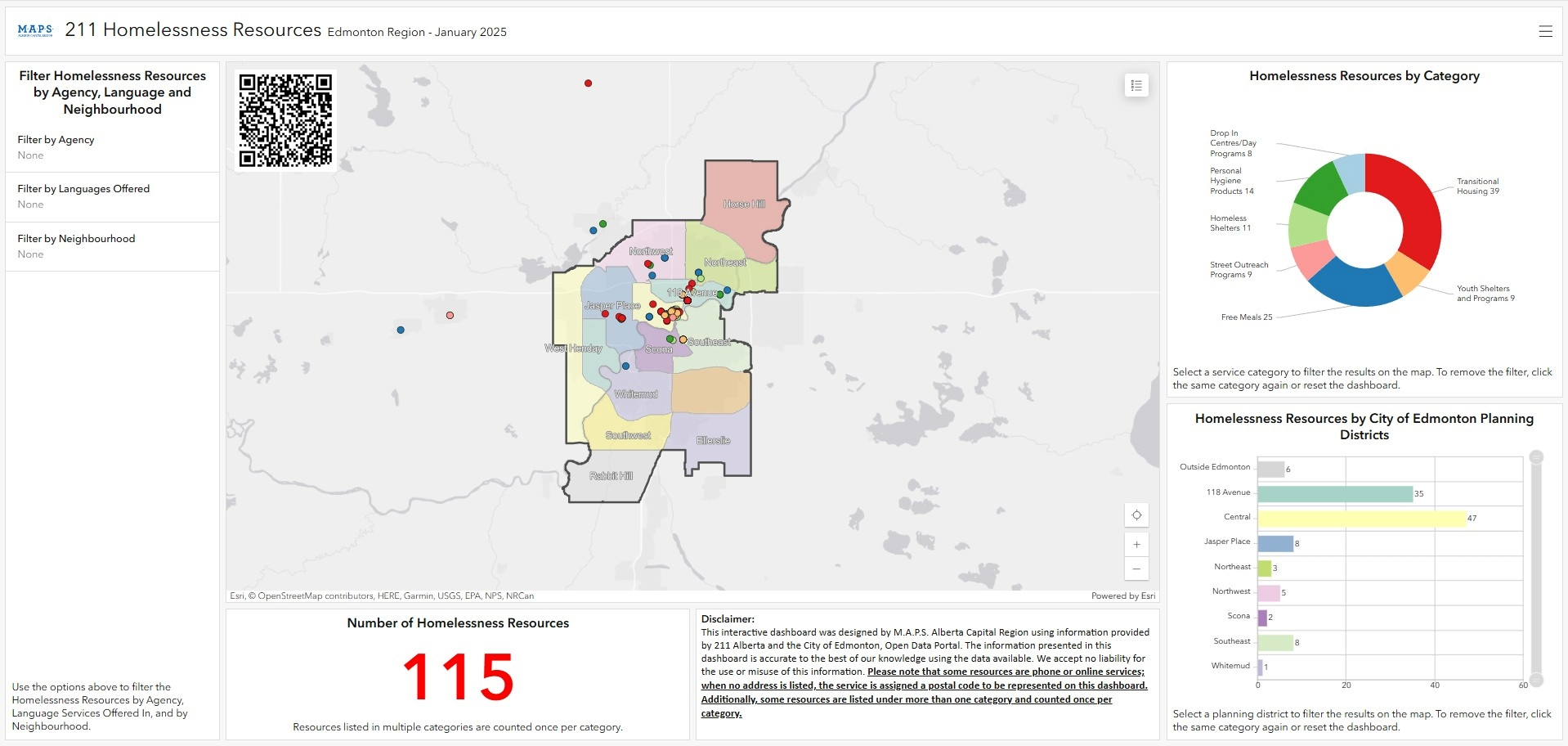Click the MAPS logo
The image size is (1568, 746).
click(x=35, y=30)
